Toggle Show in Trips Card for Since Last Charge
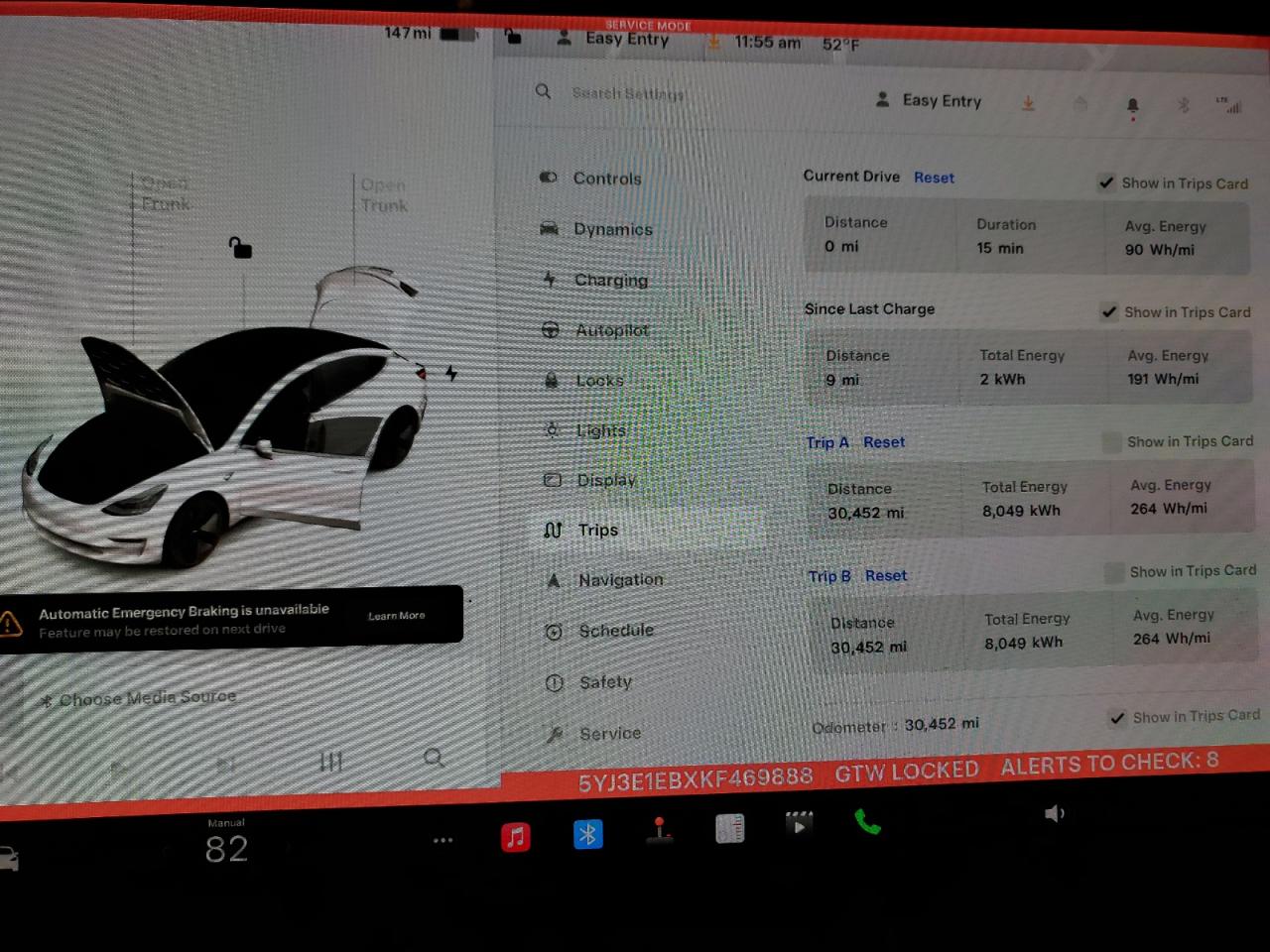This screenshot has width=1270, height=952. click(x=1109, y=311)
